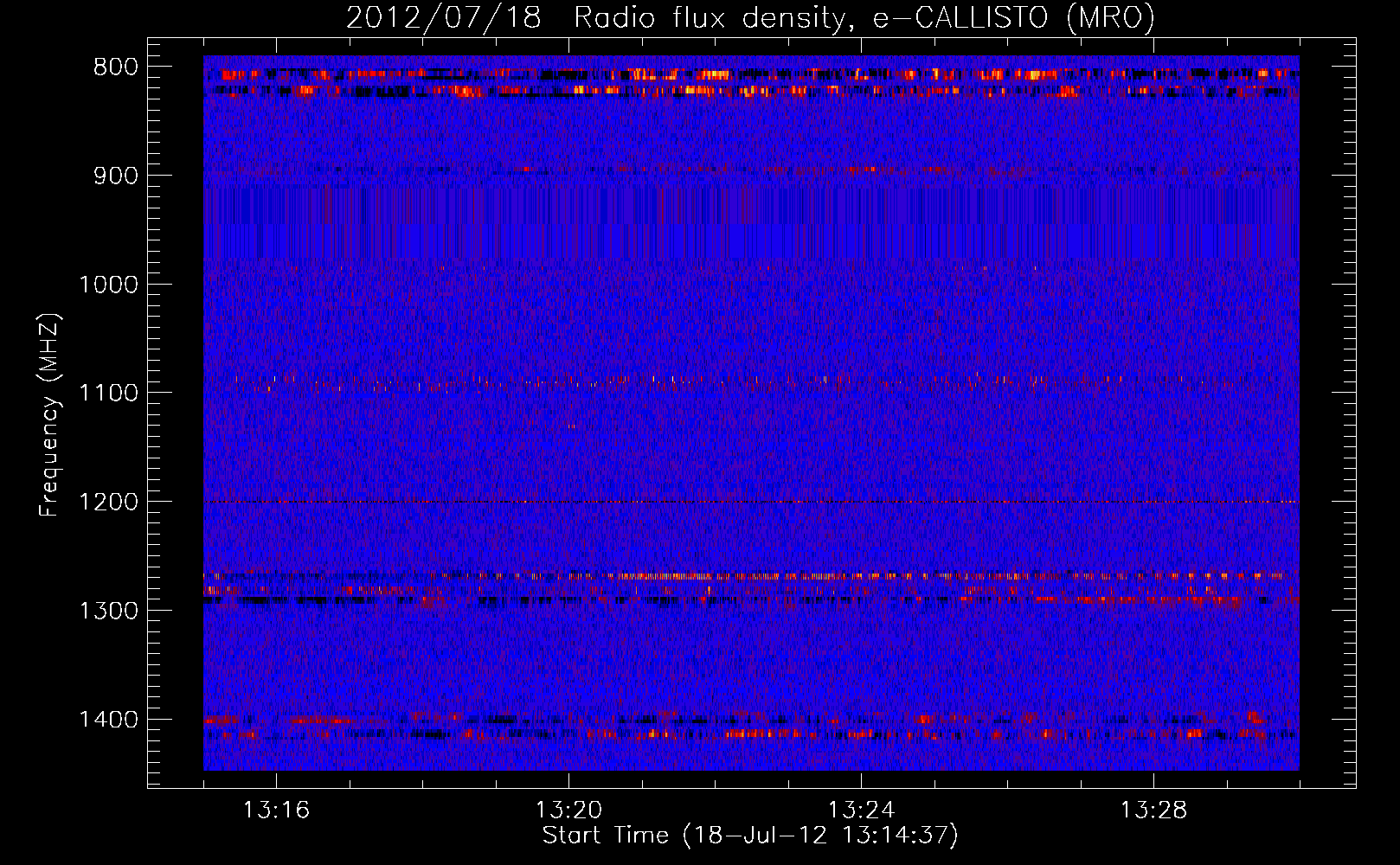Image resolution: width=1400 pixels, height=865 pixels.
Task: Click the "Frequency (MHZ)" axis label
Action: [49, 415]
